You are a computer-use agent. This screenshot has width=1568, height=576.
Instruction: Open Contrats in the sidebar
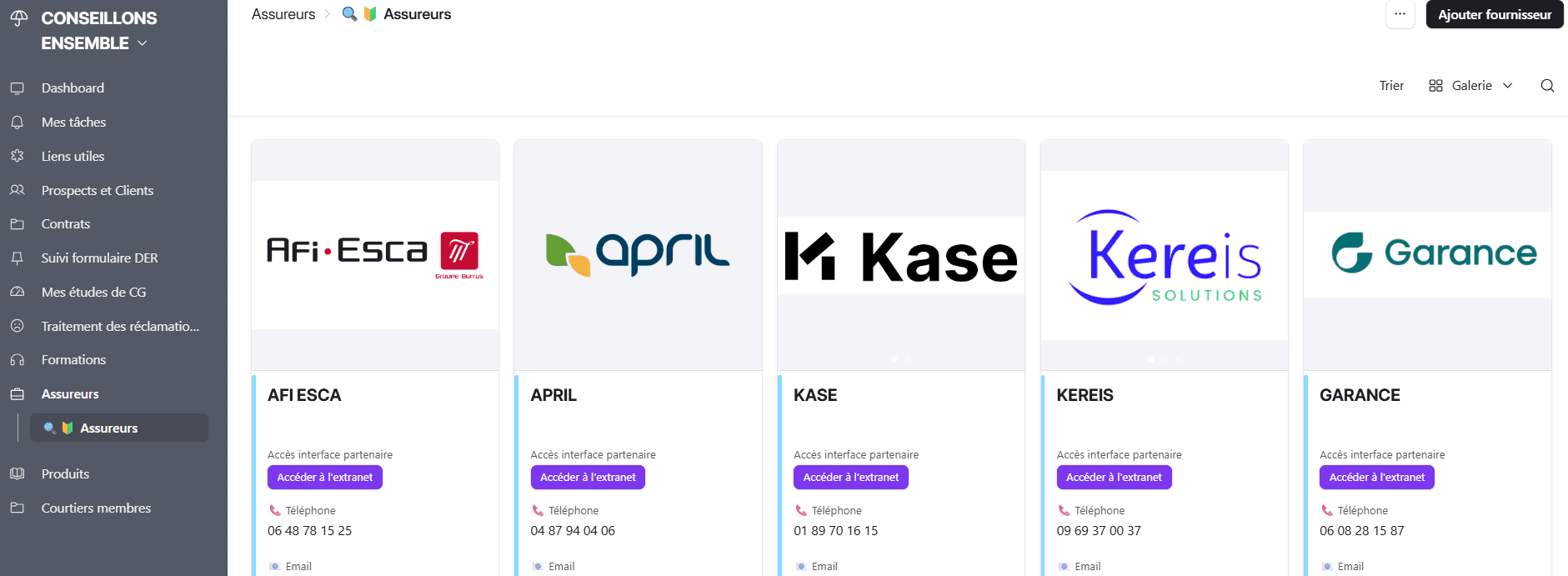(66, 224)
